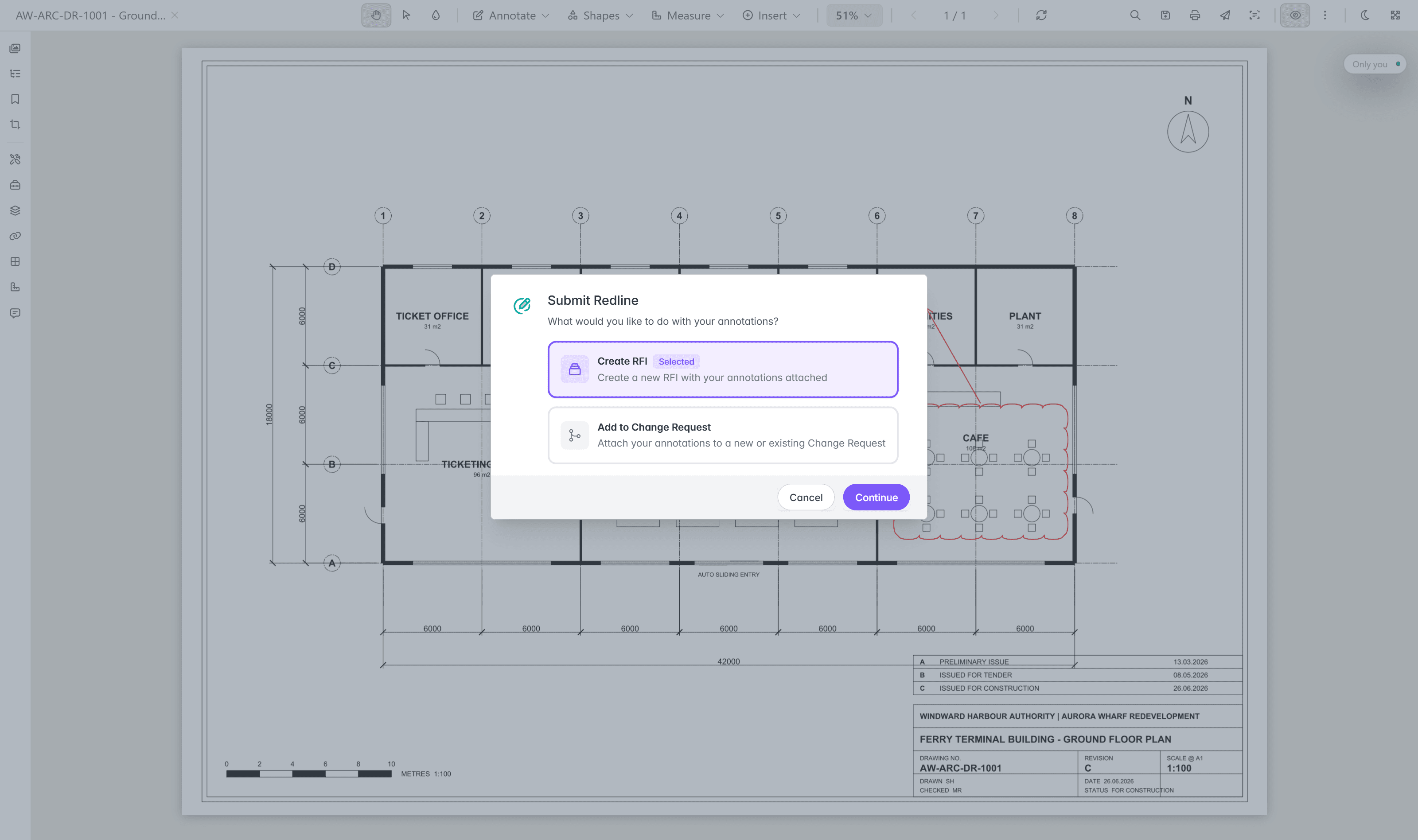
Task: Open the bookmarks sidebar icon
Action: pos(15,99)
